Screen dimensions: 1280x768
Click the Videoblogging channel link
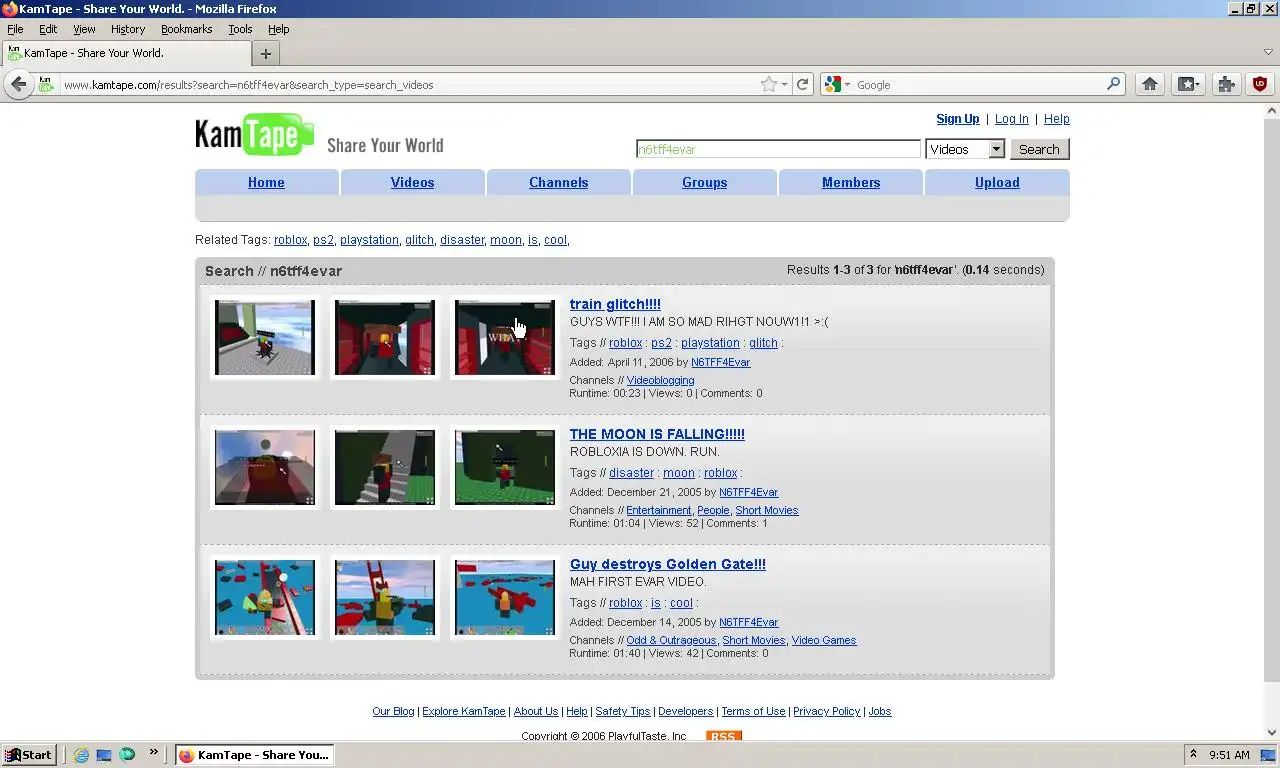click(x=660, y=380)
